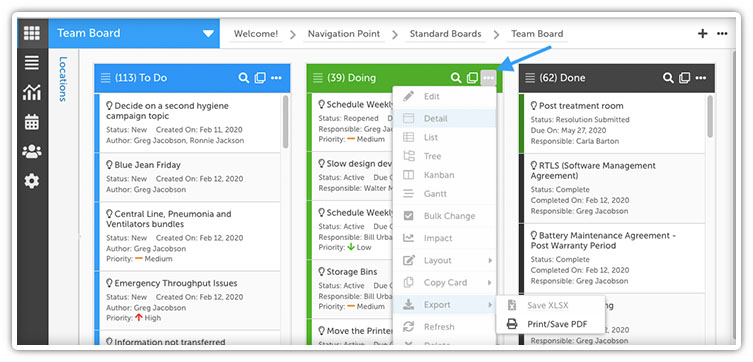Image resolution: width=753 pixels, height=362 pixels.
Task: Open the Move the Printer card
Action: coord(350,332)
